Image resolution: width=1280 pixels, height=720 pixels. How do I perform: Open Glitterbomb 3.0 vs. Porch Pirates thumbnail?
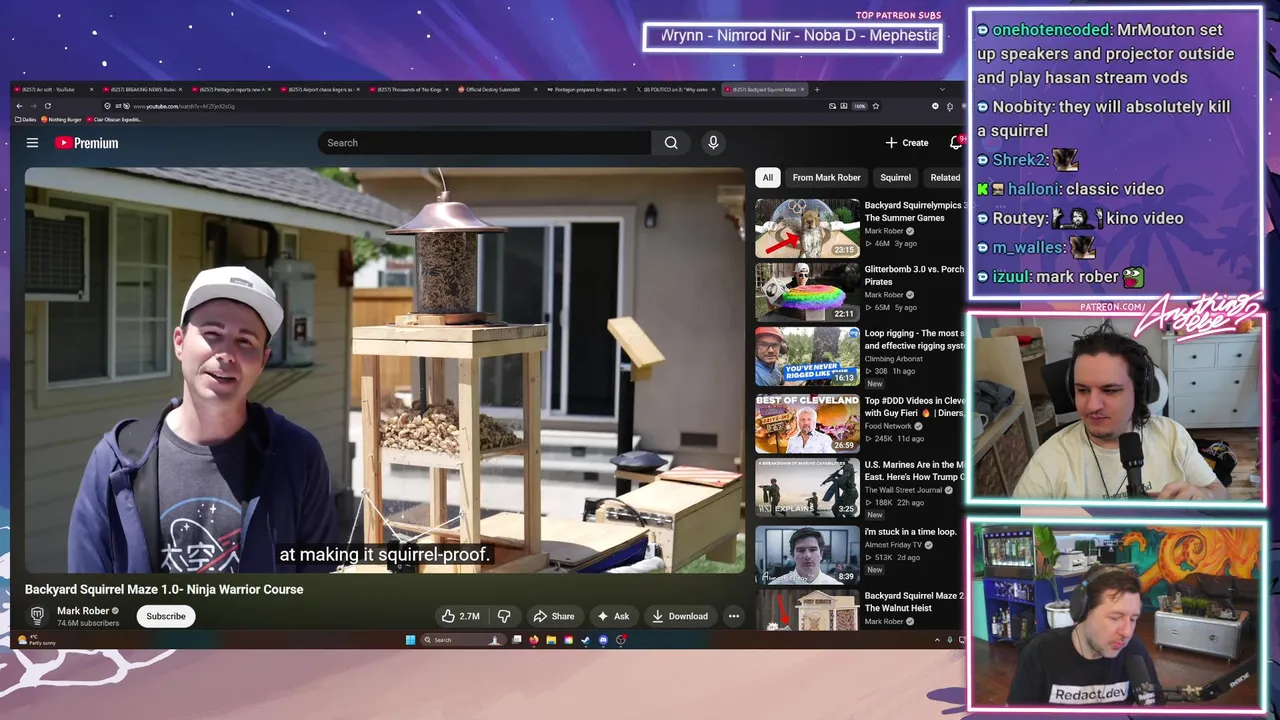point(807,292)
